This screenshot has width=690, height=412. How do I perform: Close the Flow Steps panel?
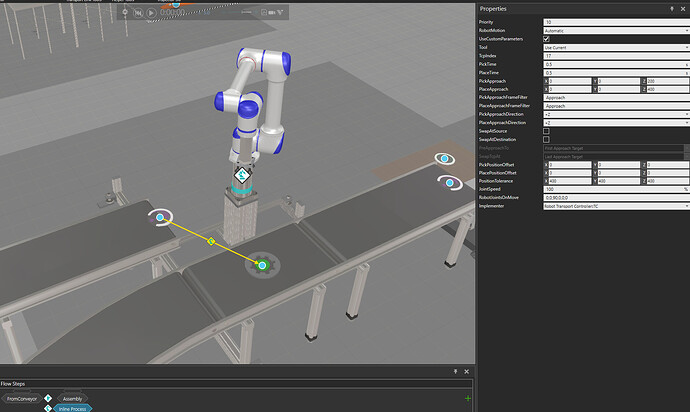[466, 372]
